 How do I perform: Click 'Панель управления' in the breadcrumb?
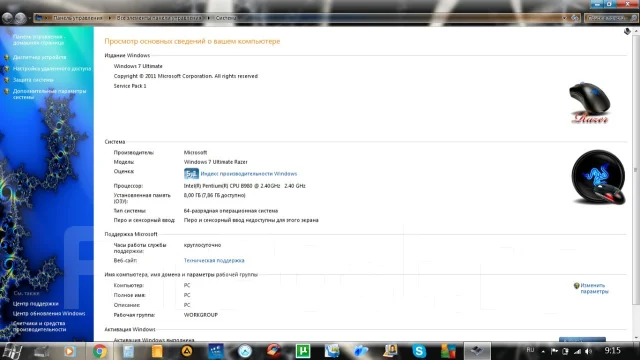(78, 18)
